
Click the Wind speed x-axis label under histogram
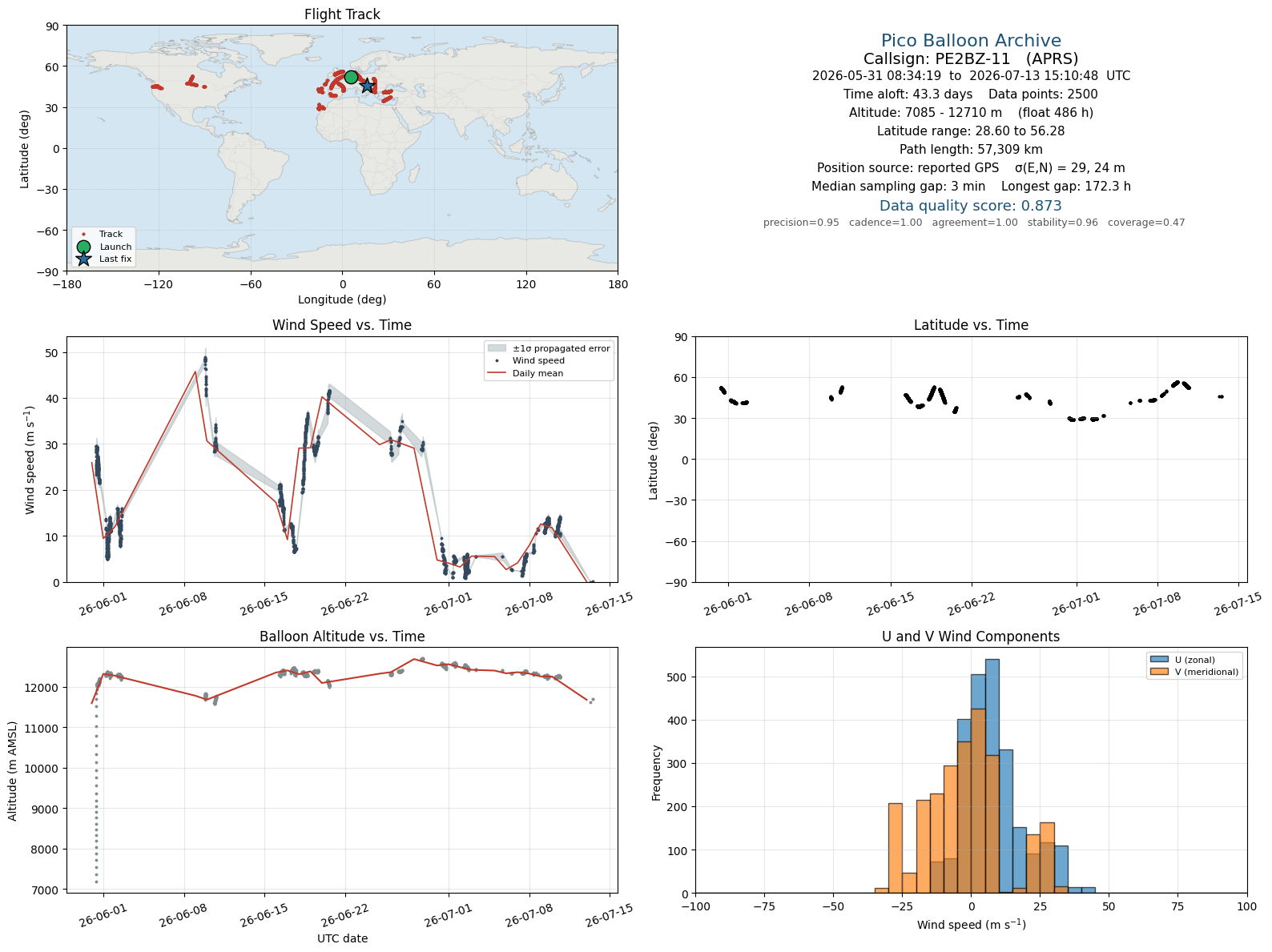click(x=971, y=925)
